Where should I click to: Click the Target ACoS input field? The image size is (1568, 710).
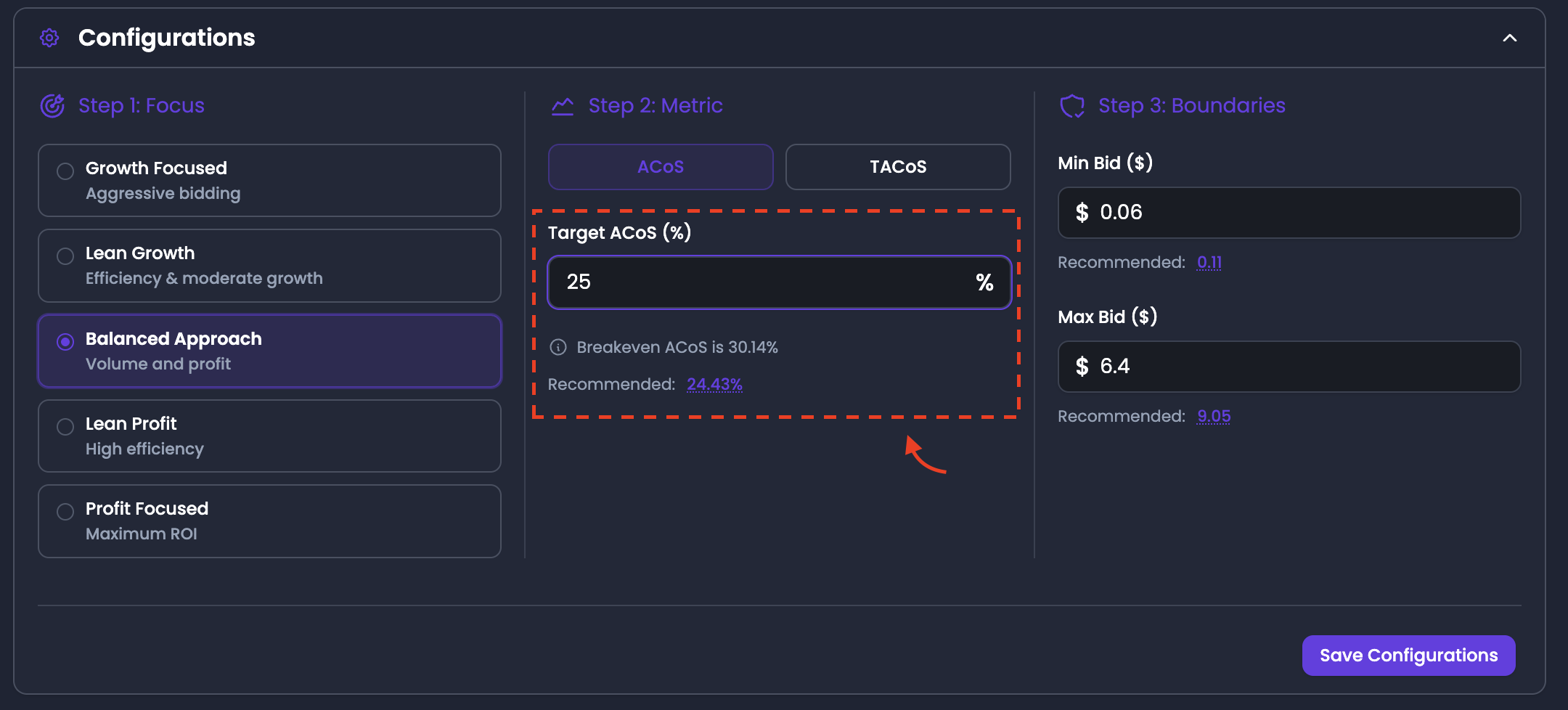tap(780, 282)
